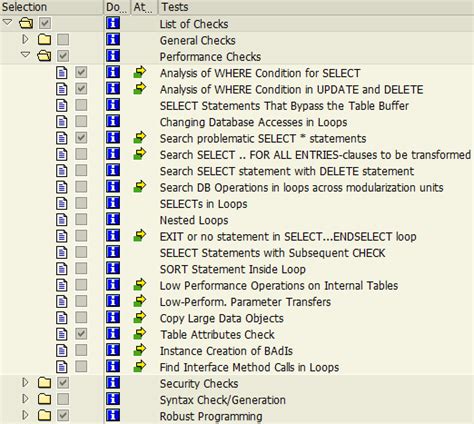Open documentation info icon for Nested Loops

113,219
